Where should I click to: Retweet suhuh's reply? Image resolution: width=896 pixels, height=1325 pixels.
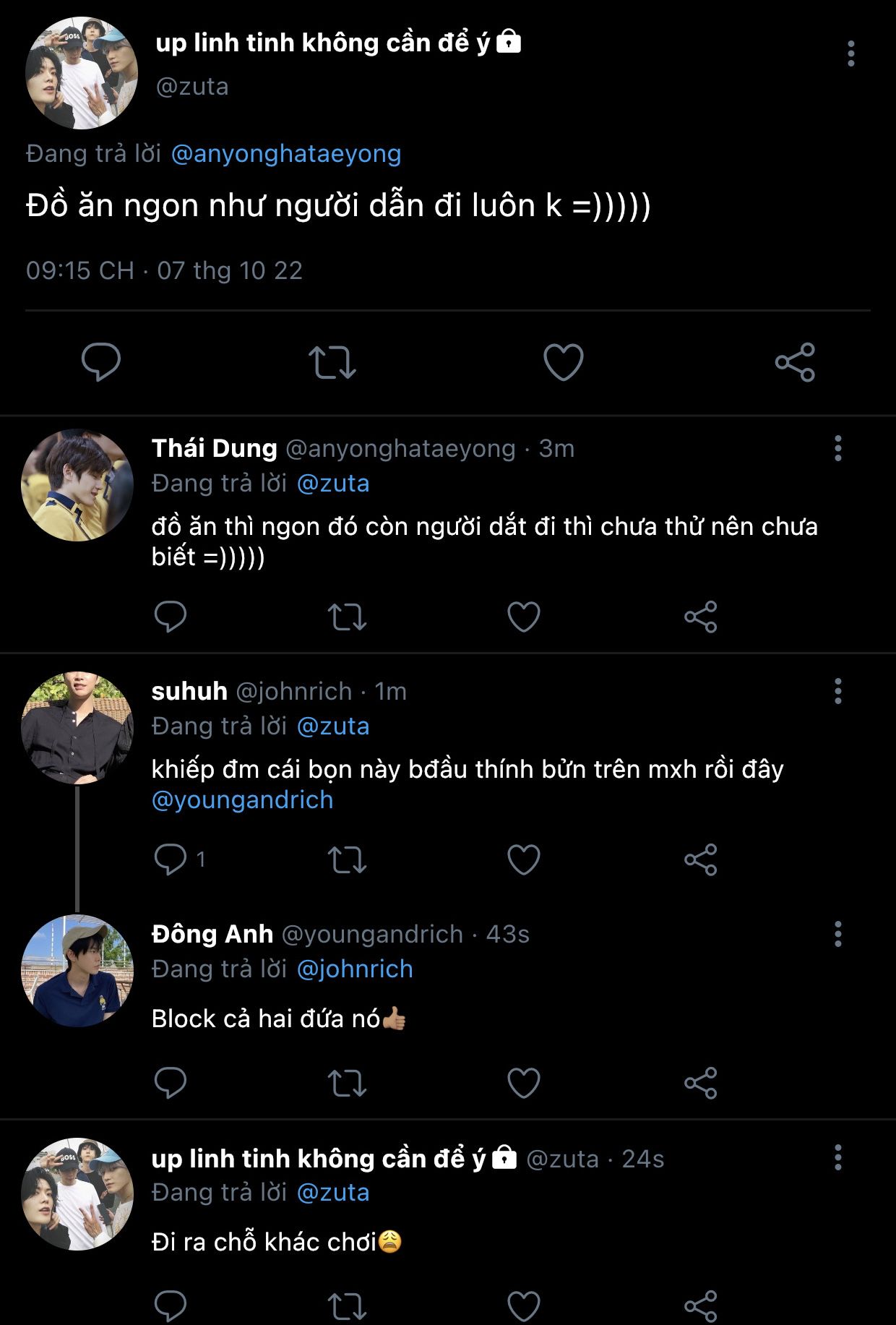point(347,859)
